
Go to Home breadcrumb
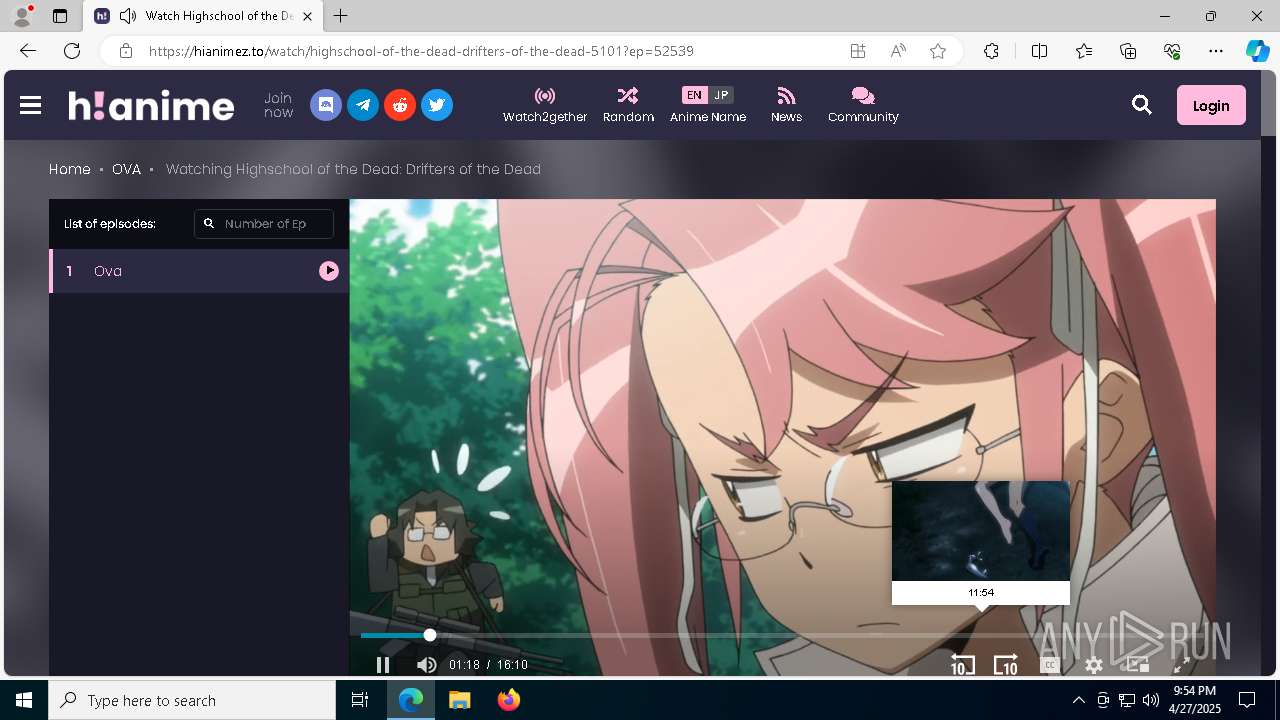click(70, 169)
